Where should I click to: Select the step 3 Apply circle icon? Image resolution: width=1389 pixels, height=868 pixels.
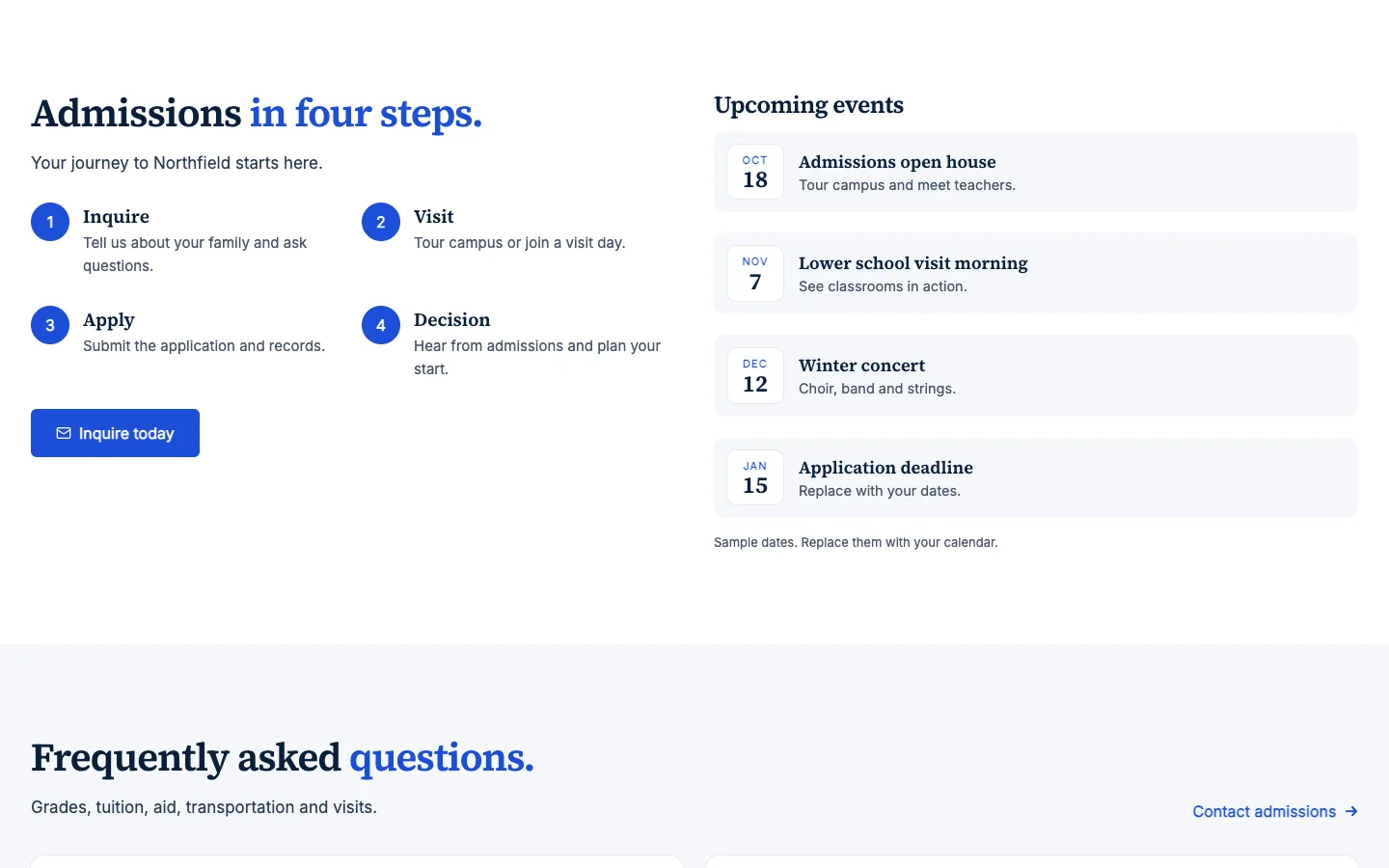[50, 325]
